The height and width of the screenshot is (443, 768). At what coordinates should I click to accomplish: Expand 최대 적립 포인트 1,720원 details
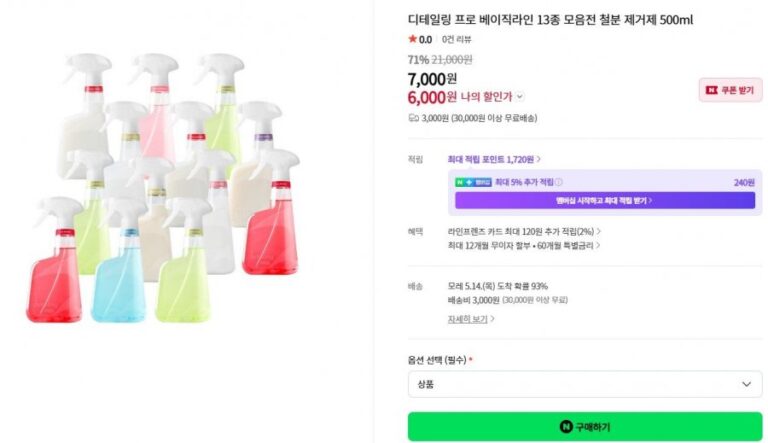[x=494, y=159]
